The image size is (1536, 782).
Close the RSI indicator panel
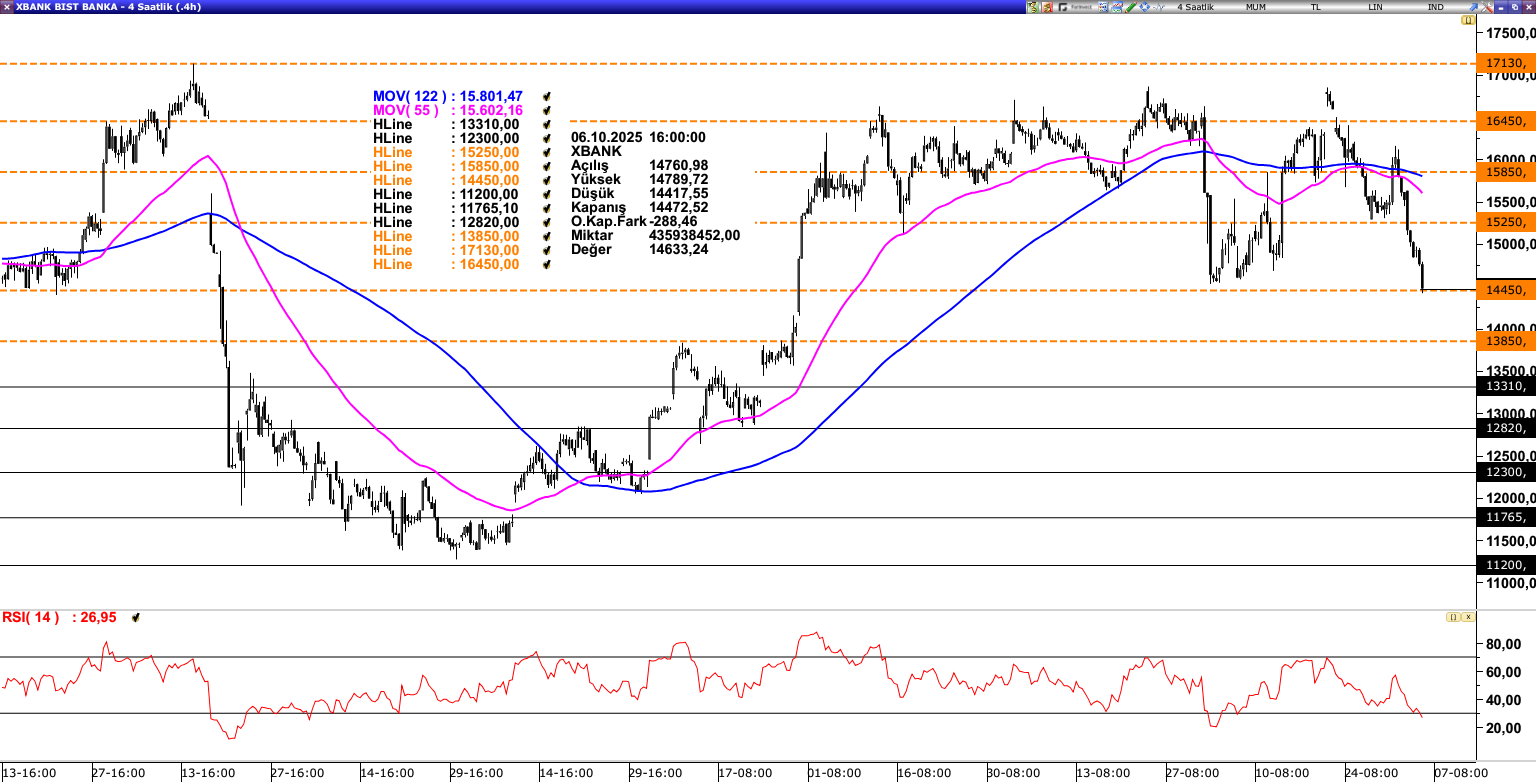point(1467,617)
